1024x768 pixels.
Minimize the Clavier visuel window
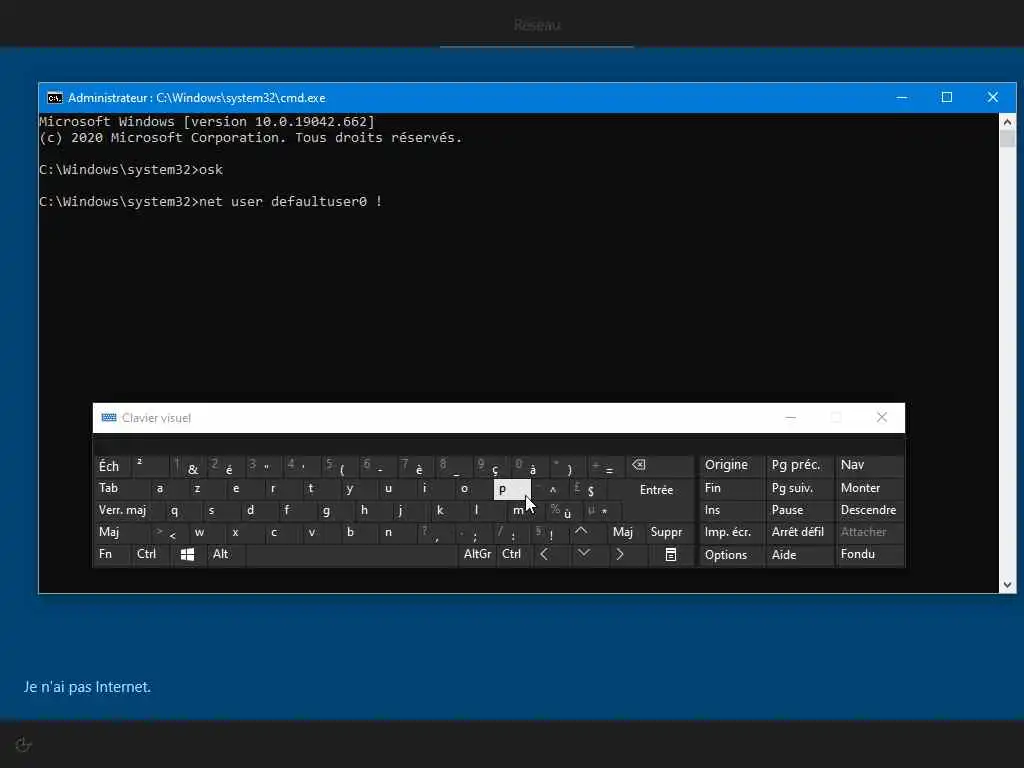[x=790, y=417]
